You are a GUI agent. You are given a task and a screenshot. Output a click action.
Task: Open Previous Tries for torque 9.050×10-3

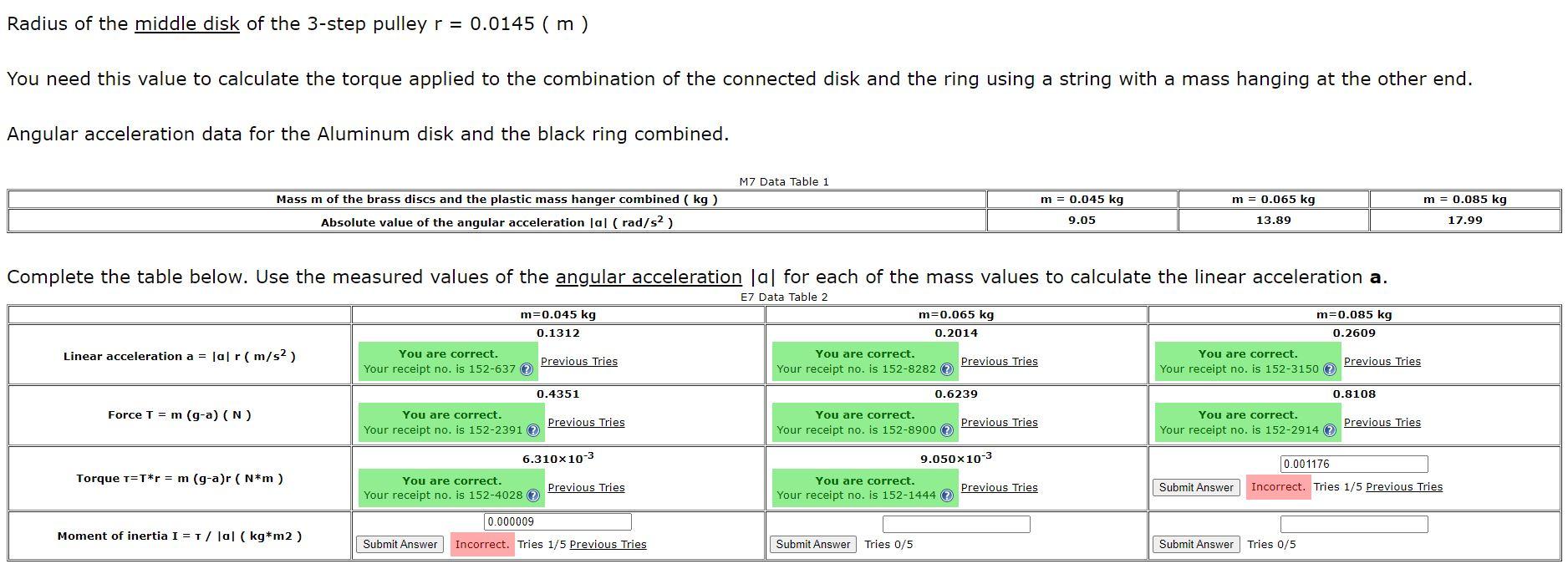click(x=1000, y=488)
